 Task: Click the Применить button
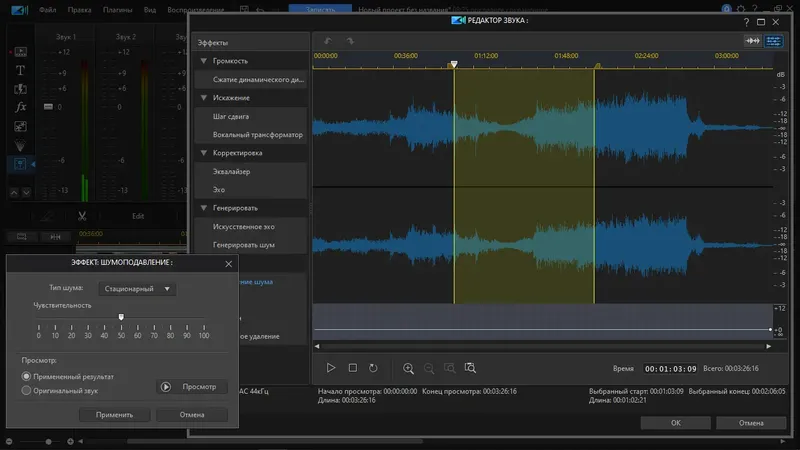pos(113,414)
